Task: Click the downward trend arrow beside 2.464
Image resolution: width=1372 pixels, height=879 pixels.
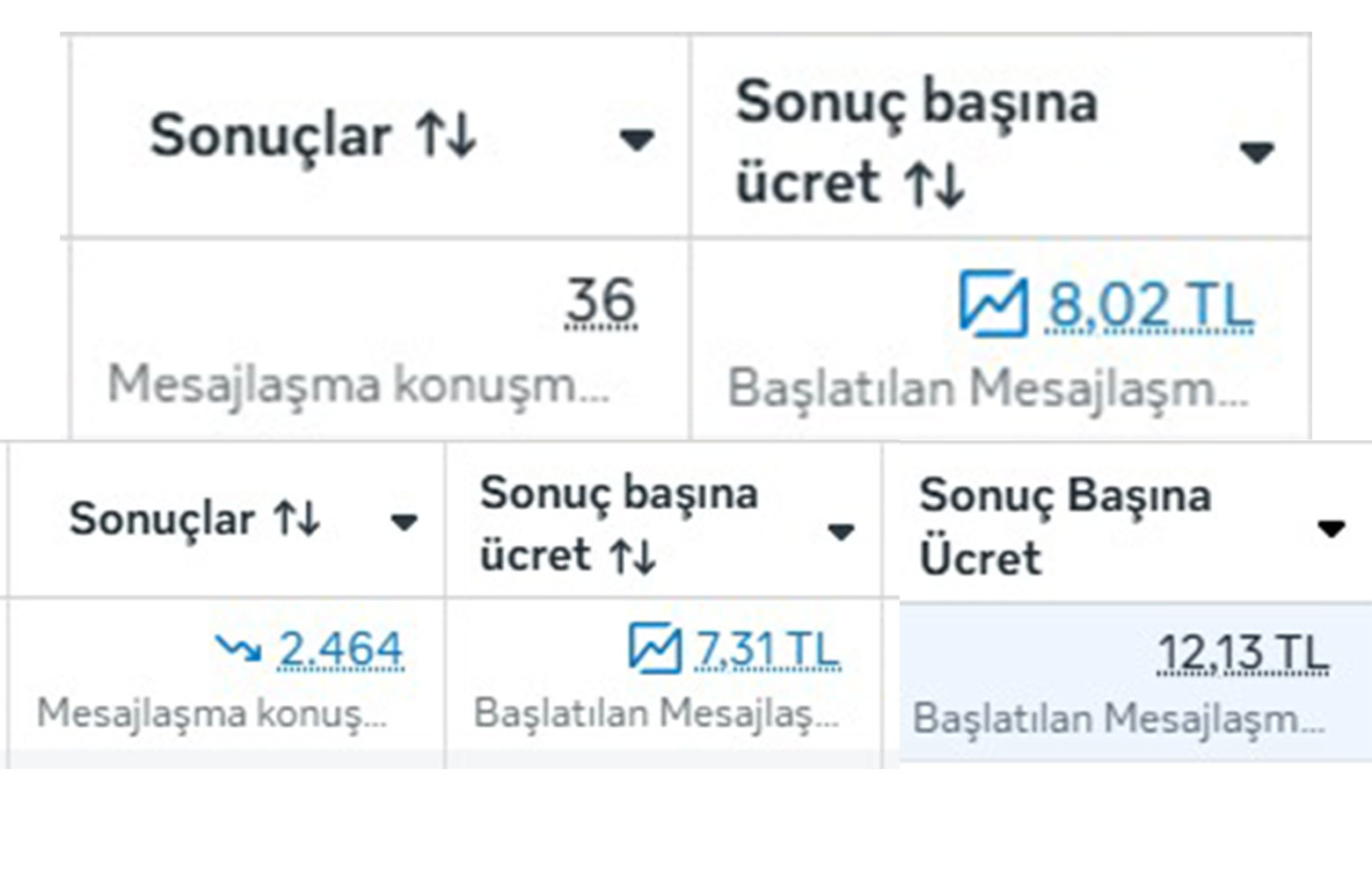Action: (237, 649)
